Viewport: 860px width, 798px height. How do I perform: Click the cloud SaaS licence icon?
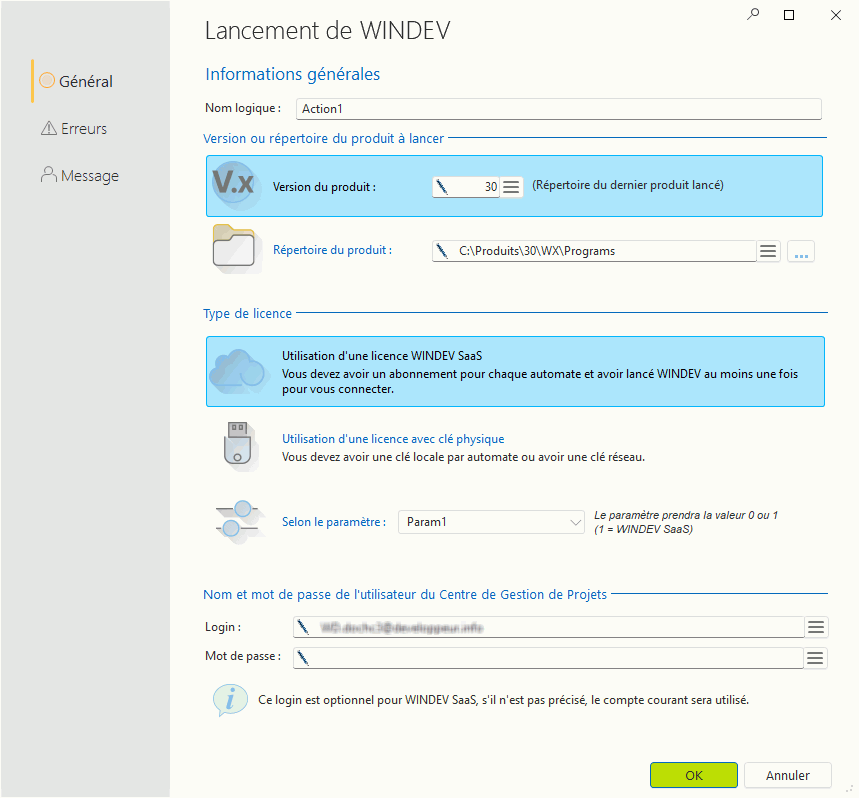[x=238, y=371]
